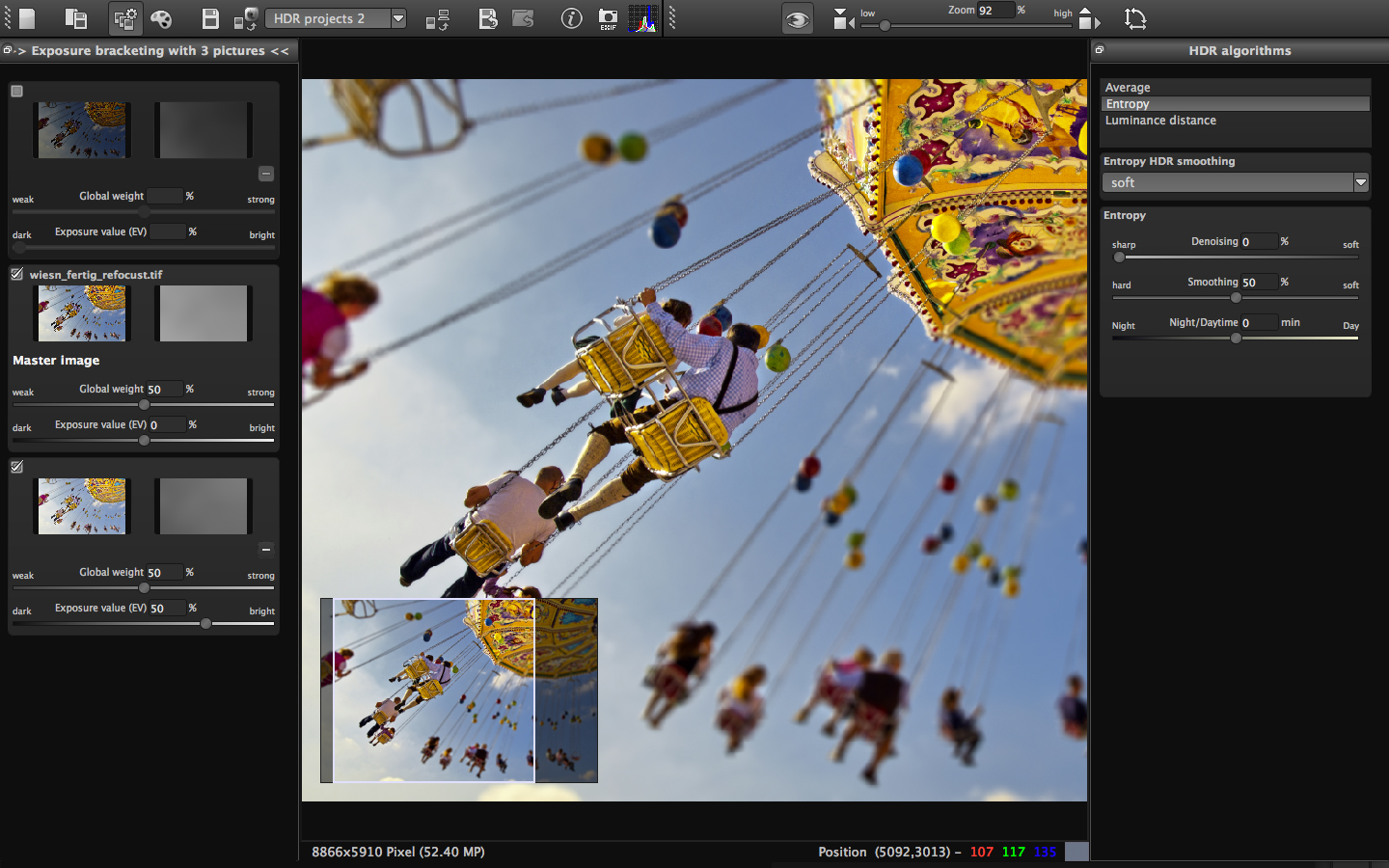Adjust the Night/Daytime slider handle
1389x868 pixels.
[1236, 339]
